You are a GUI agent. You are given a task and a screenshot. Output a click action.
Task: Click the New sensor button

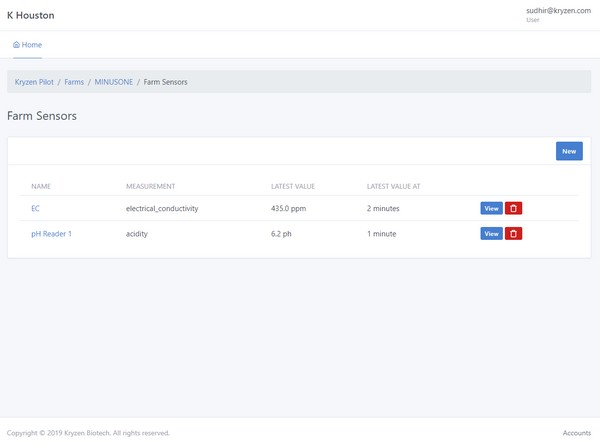point(568,151)
